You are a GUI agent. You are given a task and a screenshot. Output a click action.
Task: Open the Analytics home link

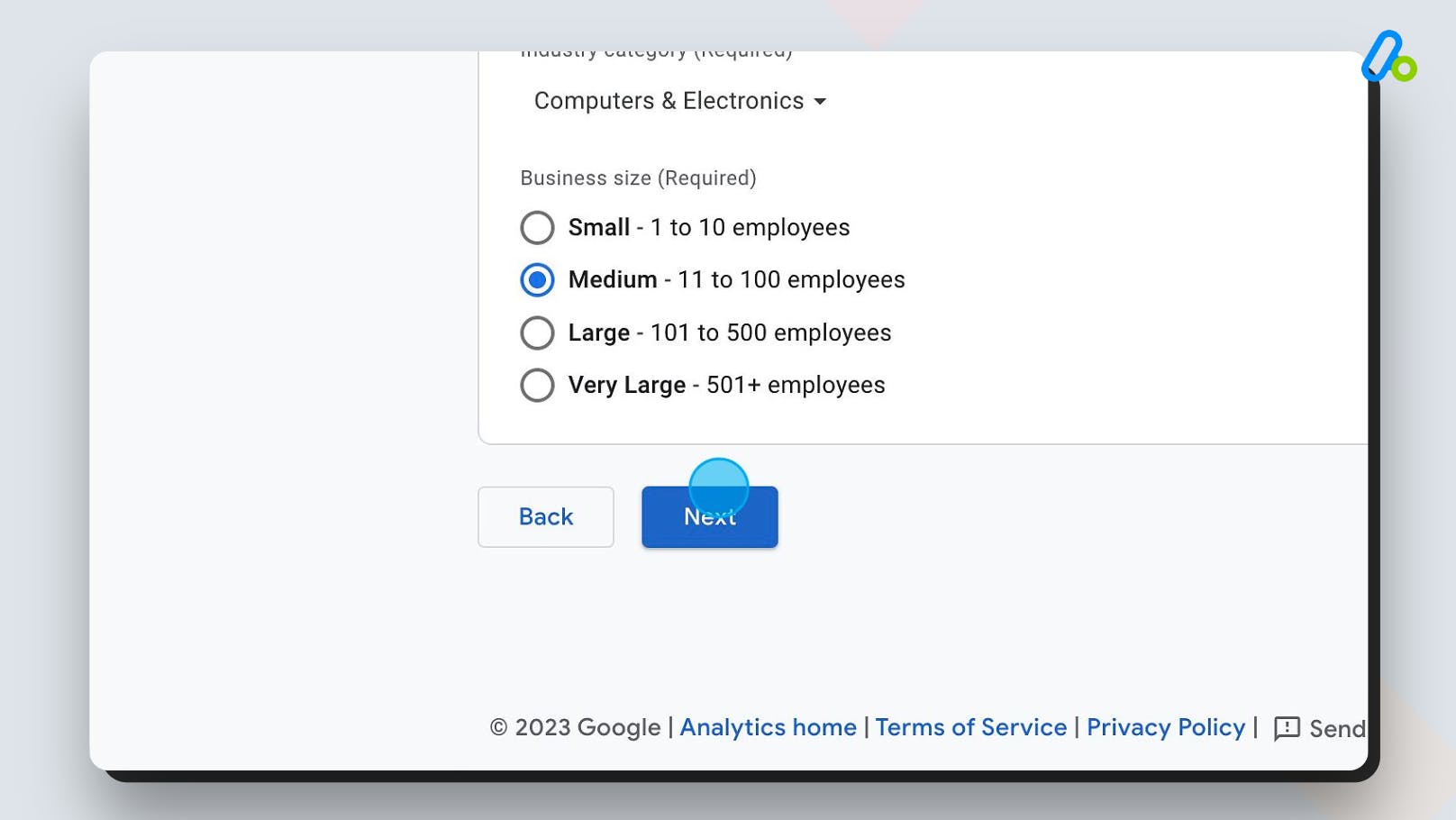click(768, 727)
